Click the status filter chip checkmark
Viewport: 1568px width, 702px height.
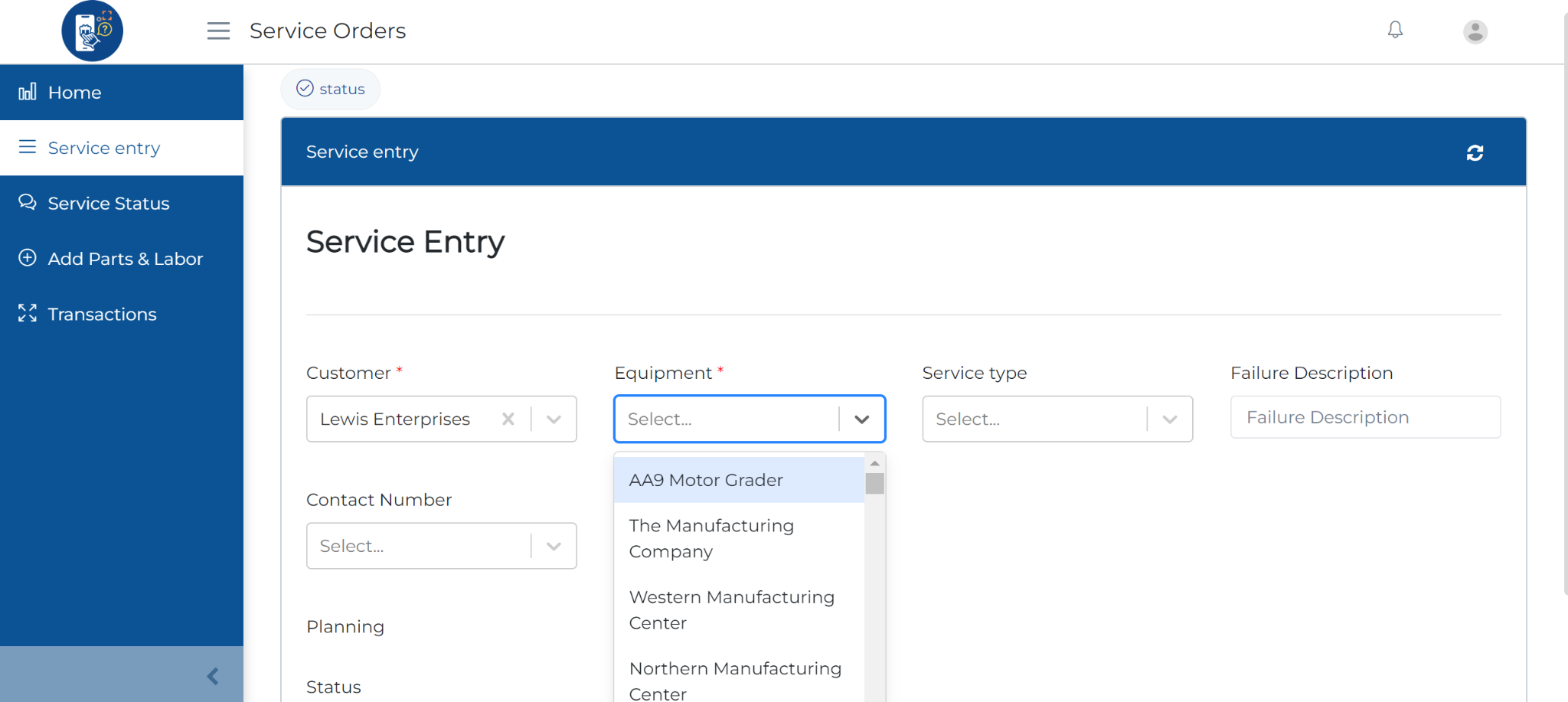(x=305, y=88)
